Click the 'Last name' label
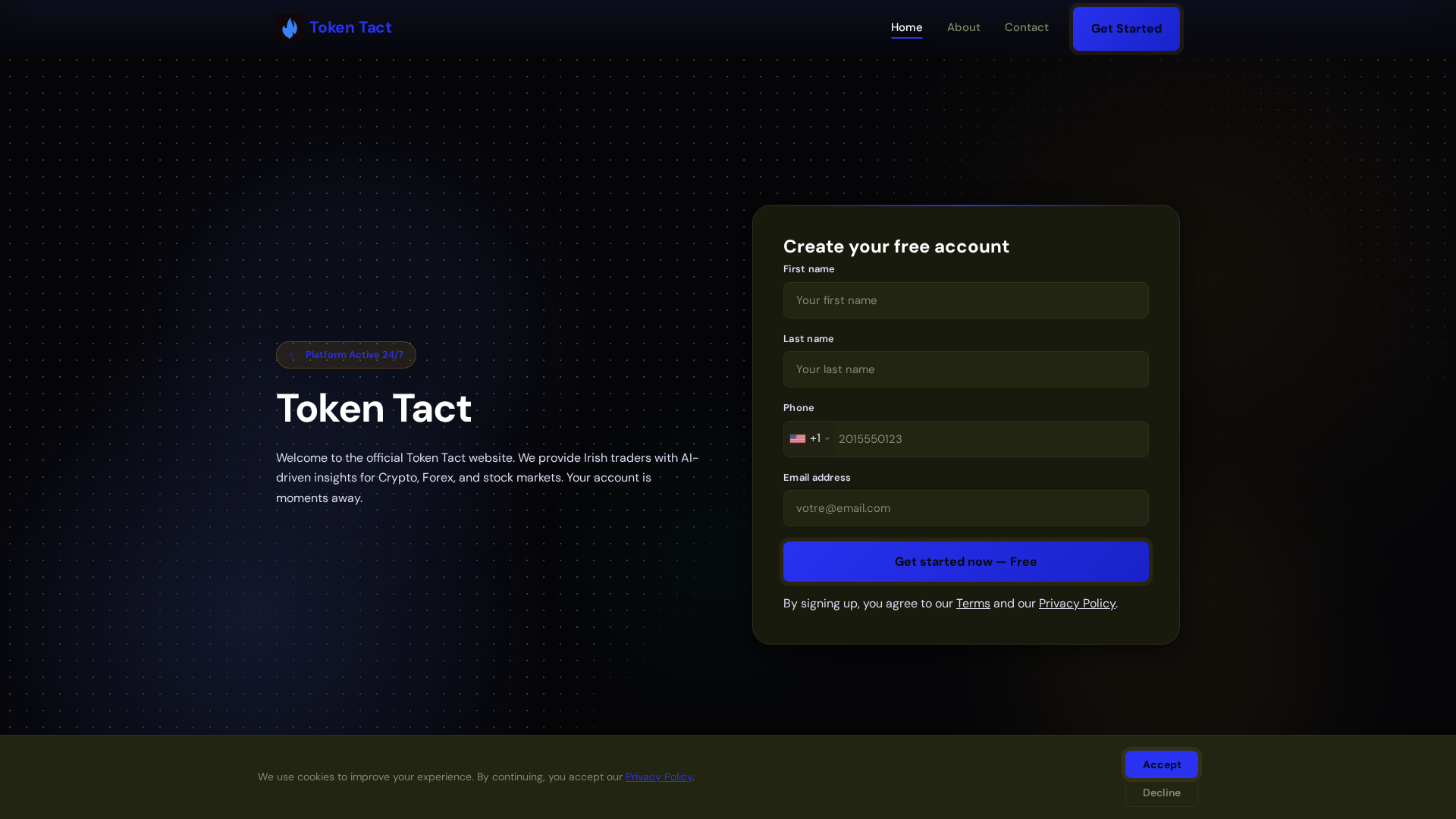The width and height of the screenshot is (1456, 819). coord(808,339)
